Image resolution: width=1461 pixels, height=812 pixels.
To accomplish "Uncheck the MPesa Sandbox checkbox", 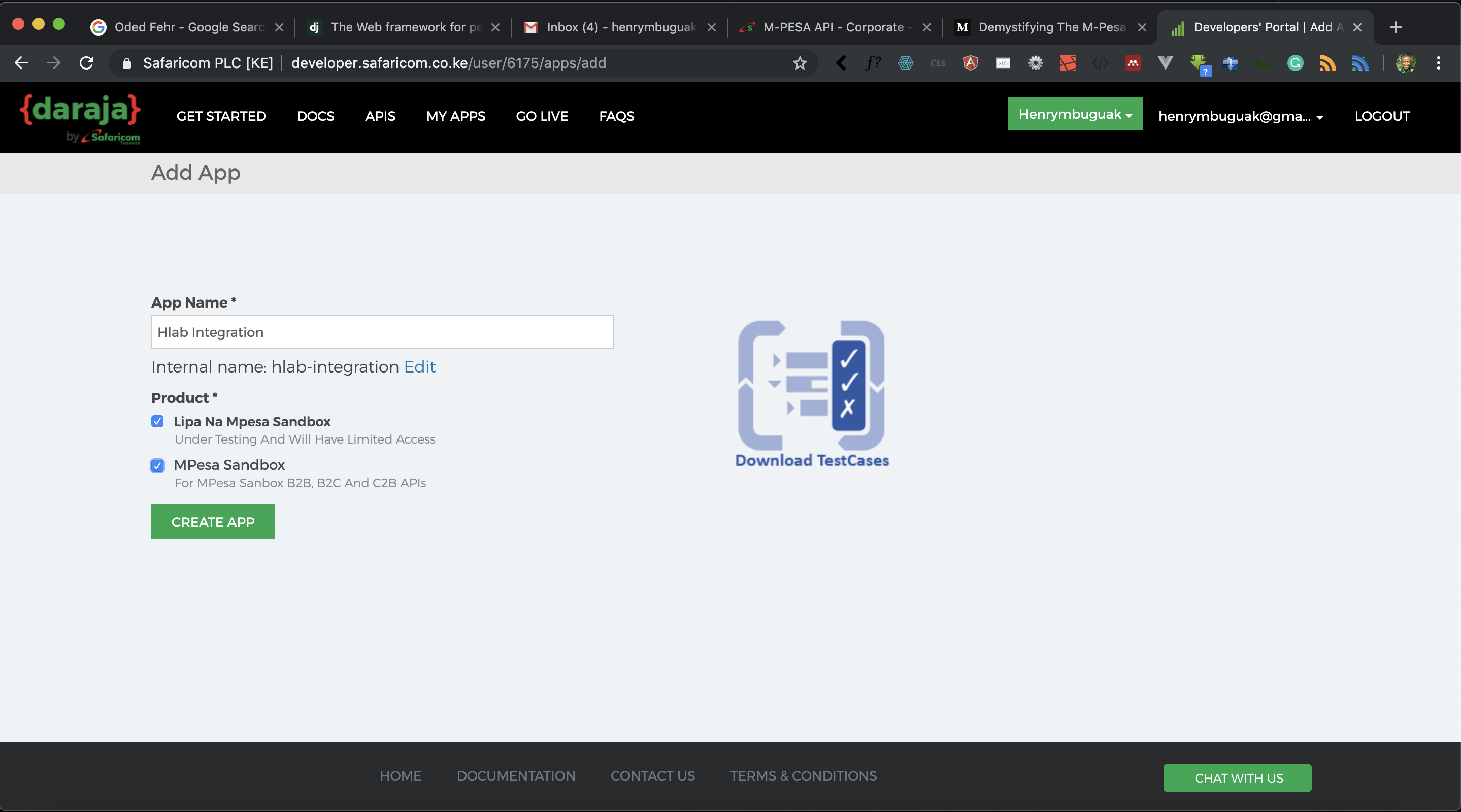I will [x=158, y=465].
